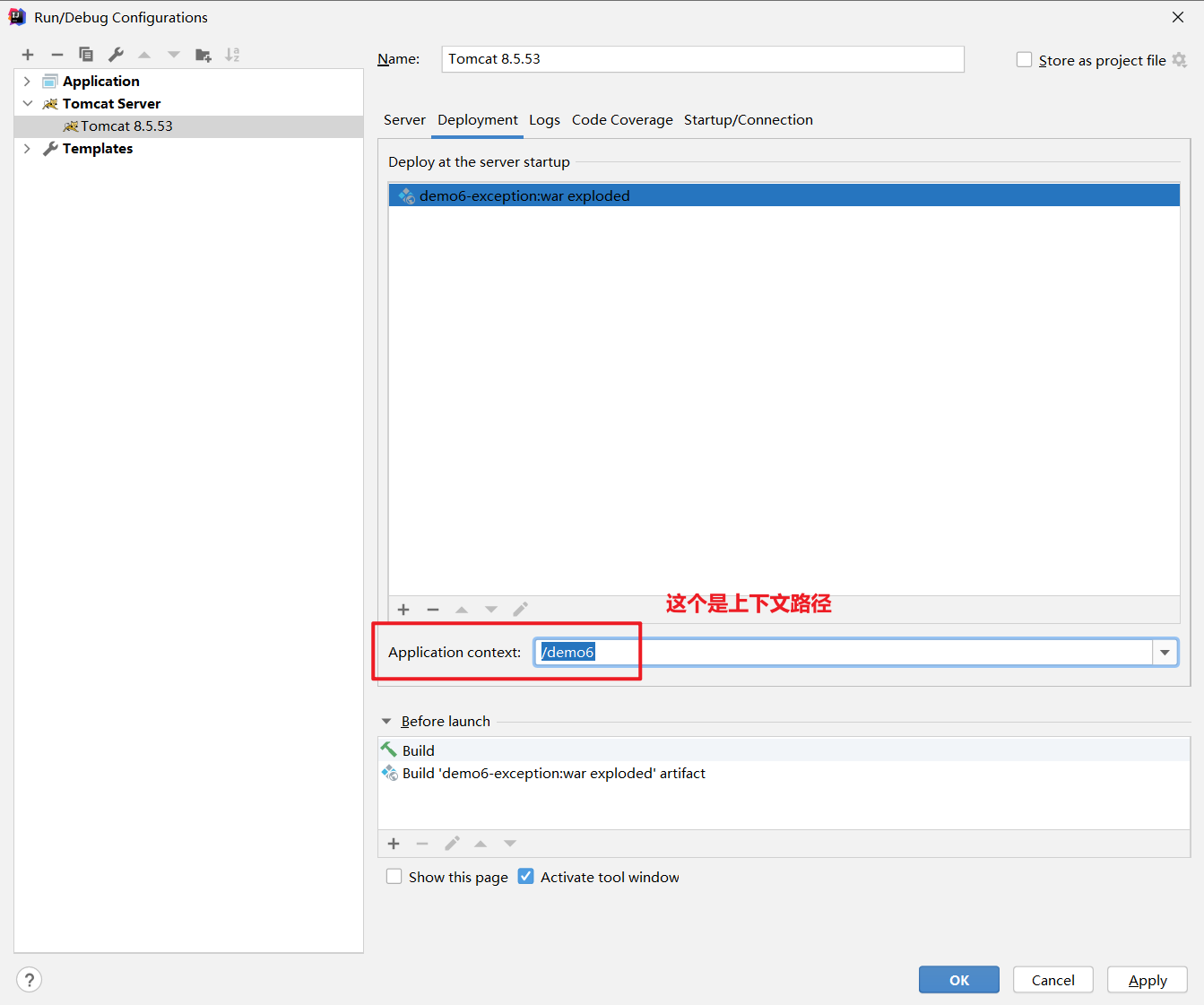Click the Tomcat Server cat icon
Image resolution: width=1204 pixels, height=1005 pixels.
[50, 104]
